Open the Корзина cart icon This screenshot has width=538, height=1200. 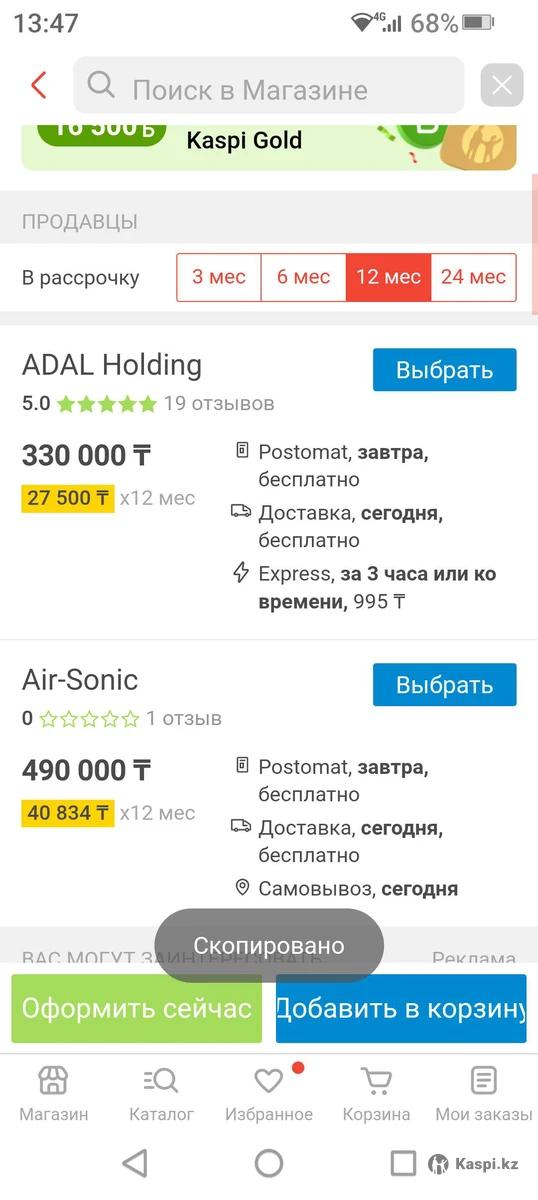[376, 1080]
